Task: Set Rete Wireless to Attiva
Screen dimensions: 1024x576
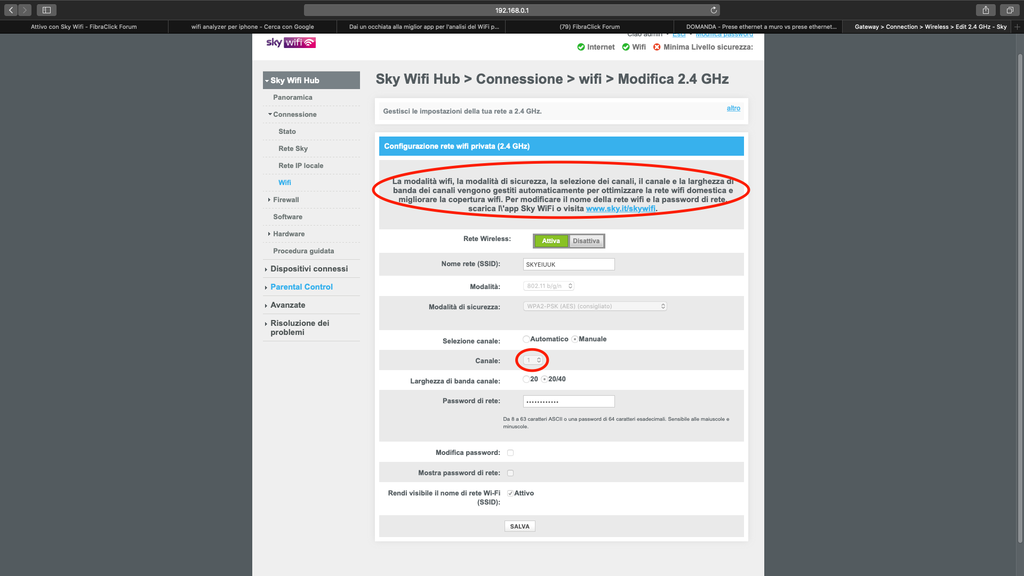Action: (x=551, y=241)
